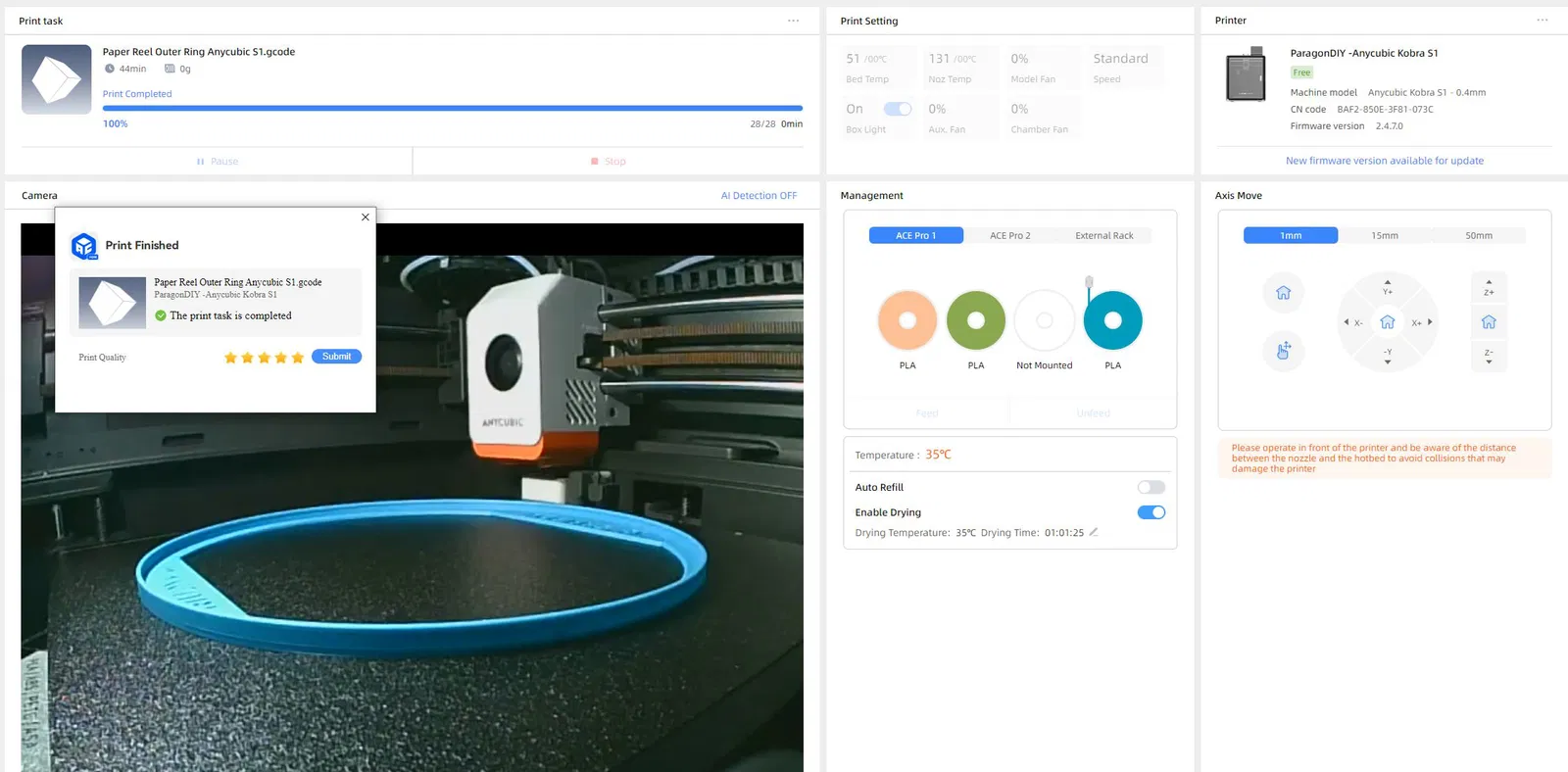Rate print quality with the first star
Image resolution: width=1568 pixels, height=772 pixels.
(x=230, y=358)
